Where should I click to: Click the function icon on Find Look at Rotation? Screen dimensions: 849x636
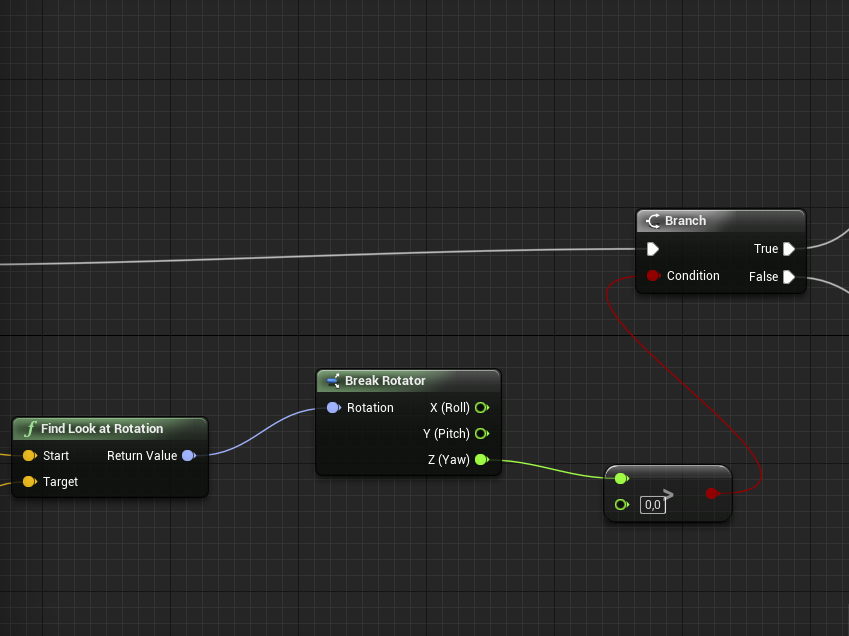tap(30, 429)
